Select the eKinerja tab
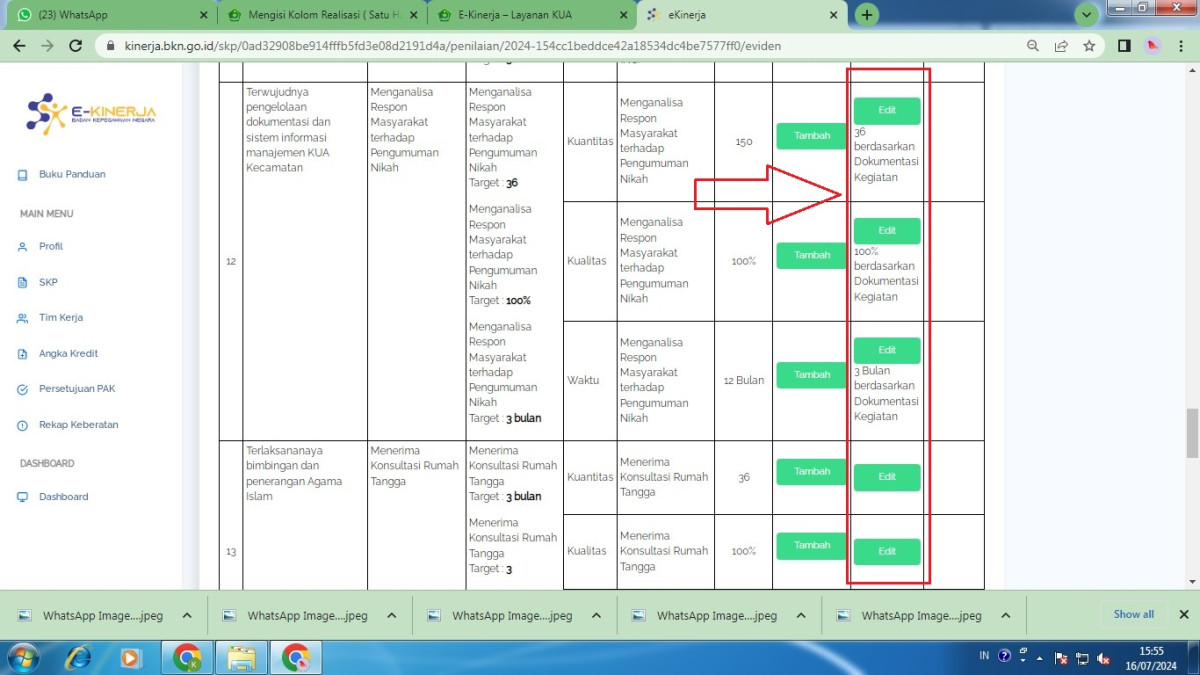This screenshot has width=1200, height=675. pyautogui.click(x=743, y=15)
